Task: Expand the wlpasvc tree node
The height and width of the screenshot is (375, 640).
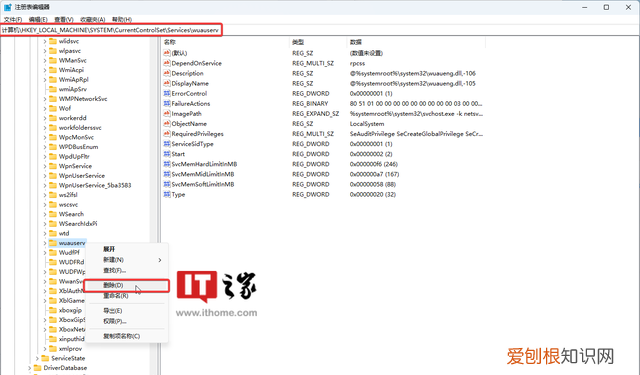Action: [x=45, y=51]
